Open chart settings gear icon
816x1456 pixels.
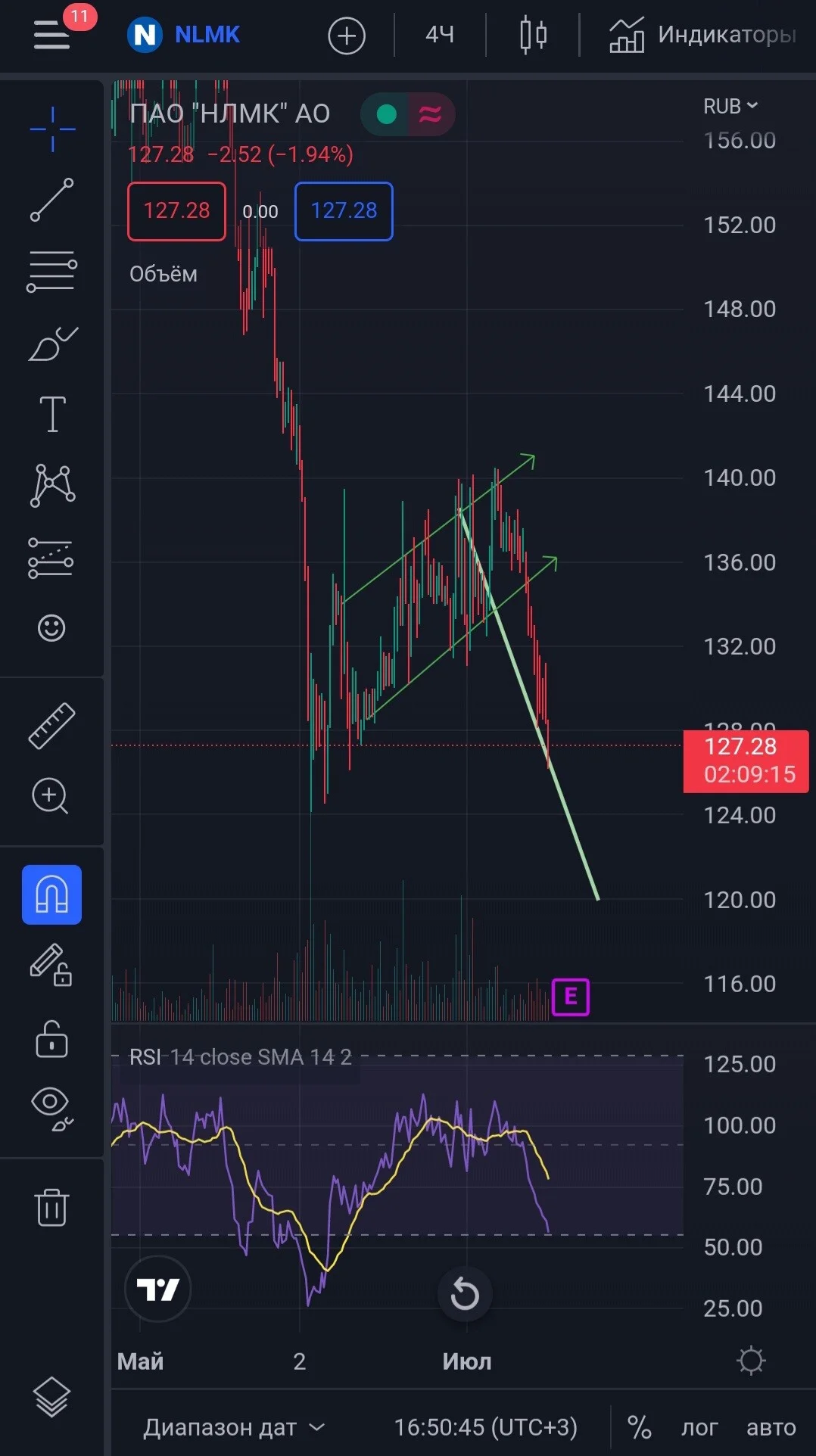(x=751, y=1361)
